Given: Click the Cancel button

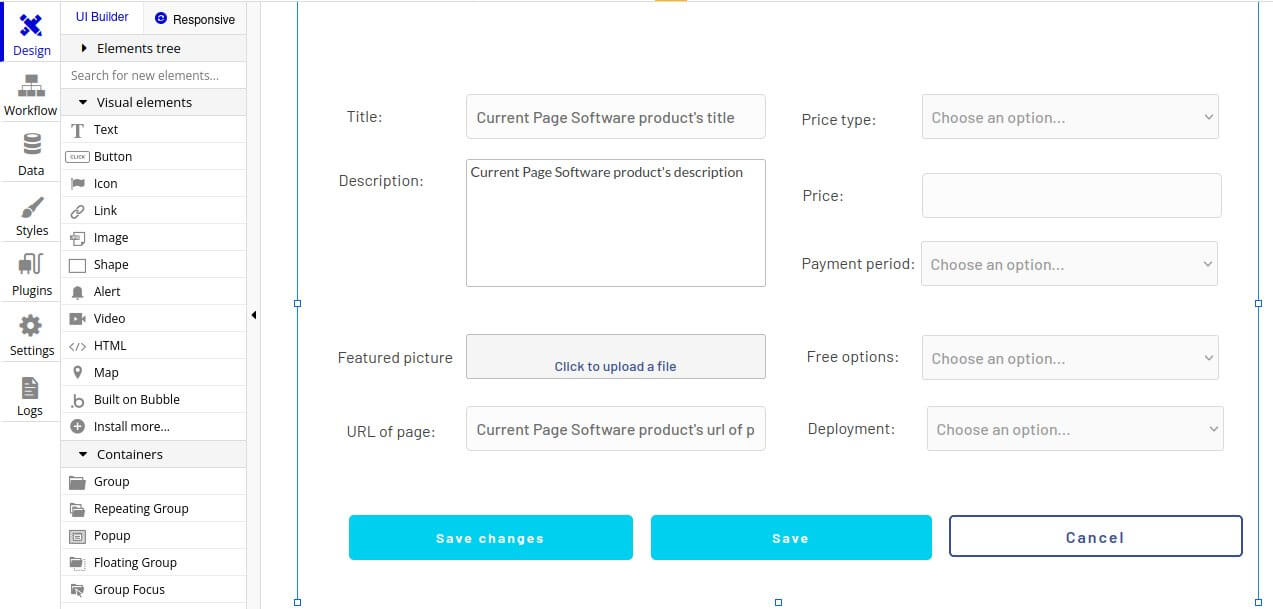Looking at the screenshot, I should click(x=1095, y=537).
